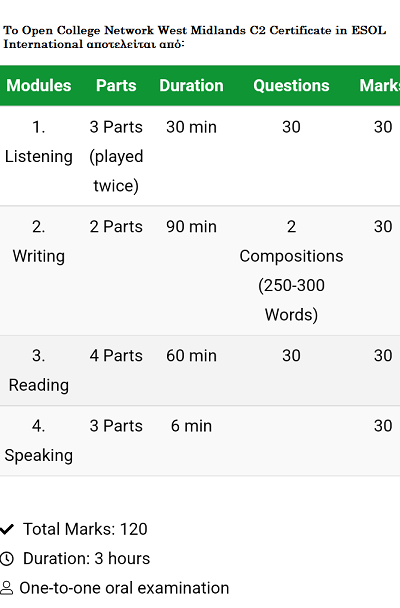Select the 90 min duration cell

[191, 227]
